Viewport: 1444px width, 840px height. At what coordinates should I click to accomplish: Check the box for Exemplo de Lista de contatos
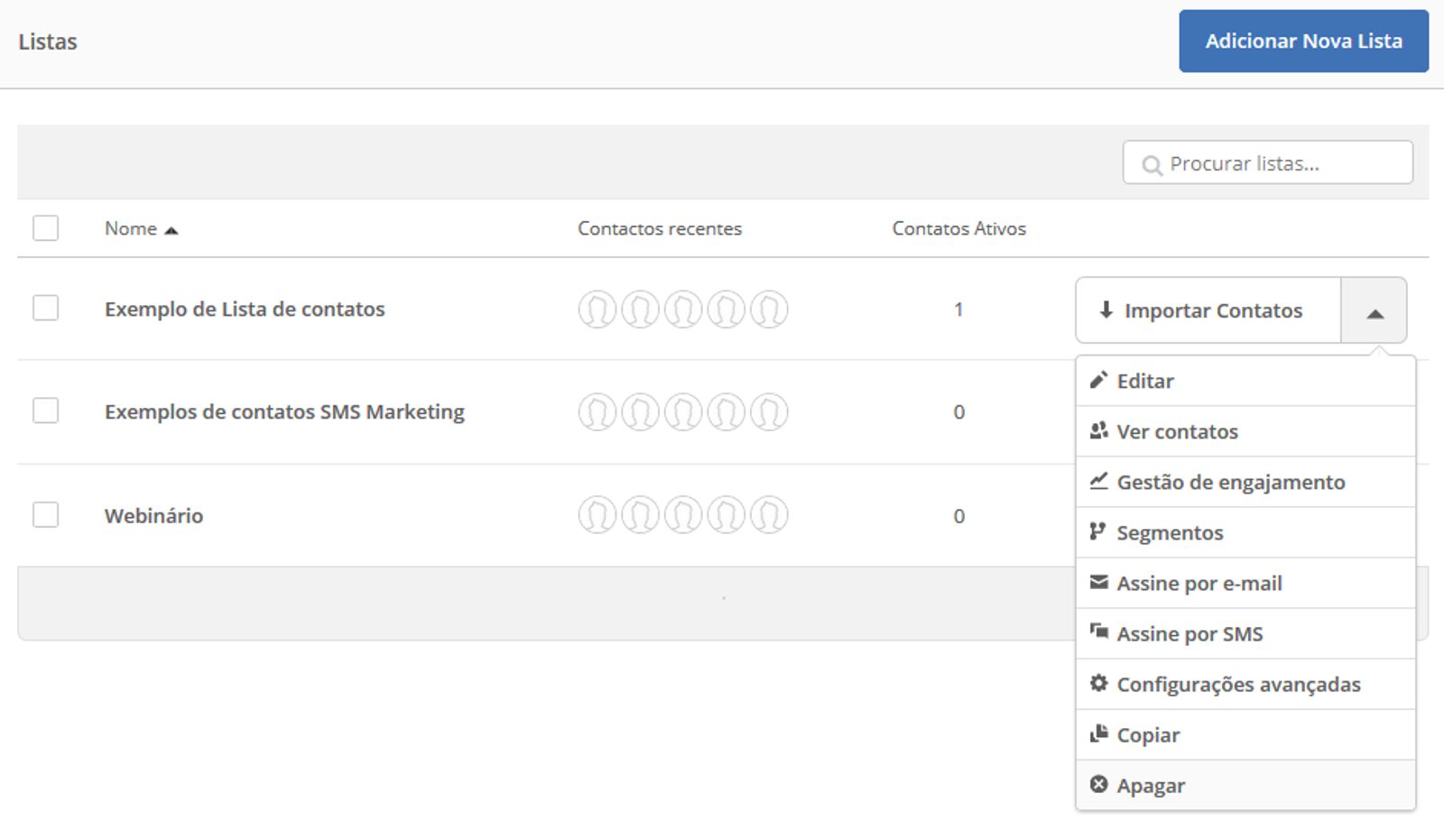click(46, 309)
